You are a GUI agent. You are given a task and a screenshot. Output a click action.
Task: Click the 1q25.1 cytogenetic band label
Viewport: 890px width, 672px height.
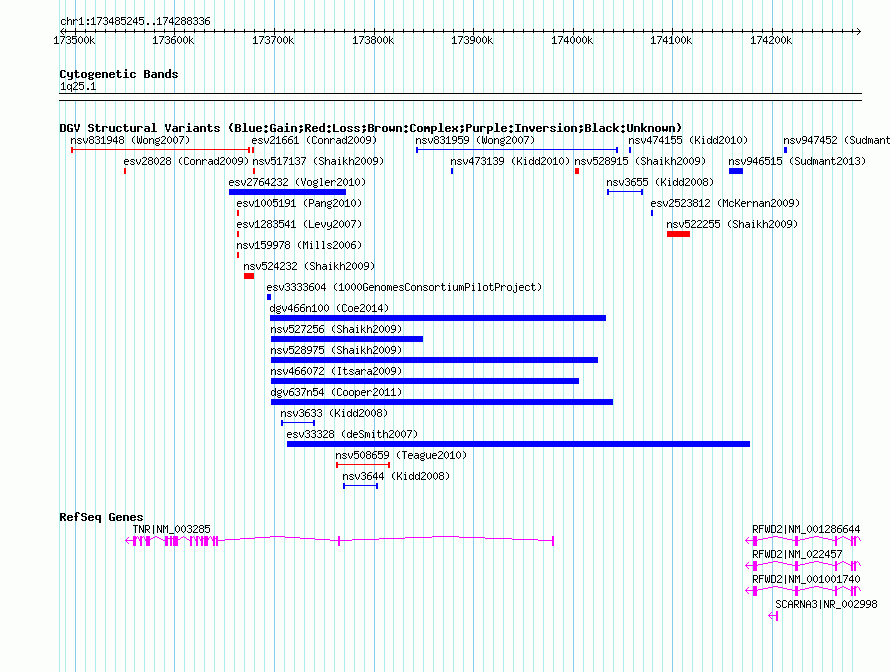coord(78,86)
